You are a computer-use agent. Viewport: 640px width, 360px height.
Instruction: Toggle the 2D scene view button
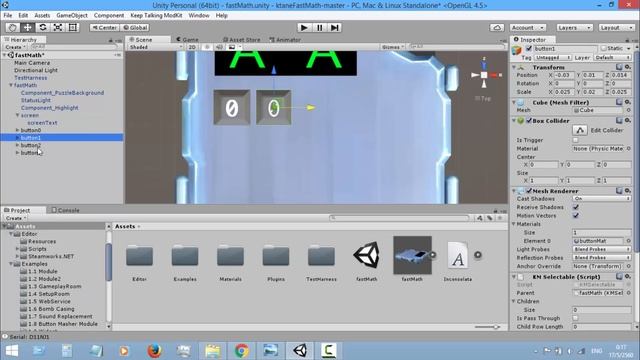(192, 47)
